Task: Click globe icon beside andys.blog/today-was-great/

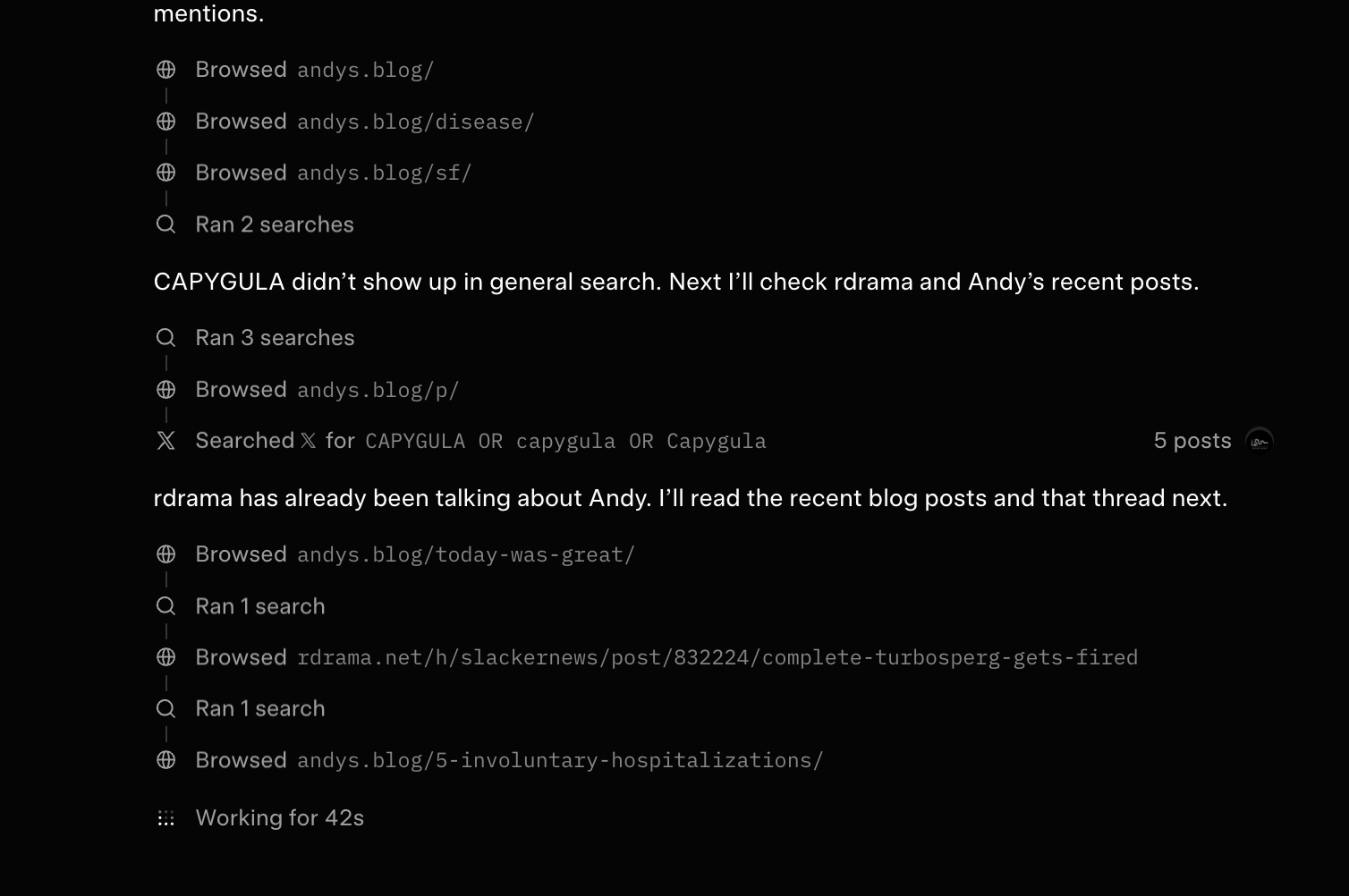Action: pyautogui.click(x=165, y=554)
